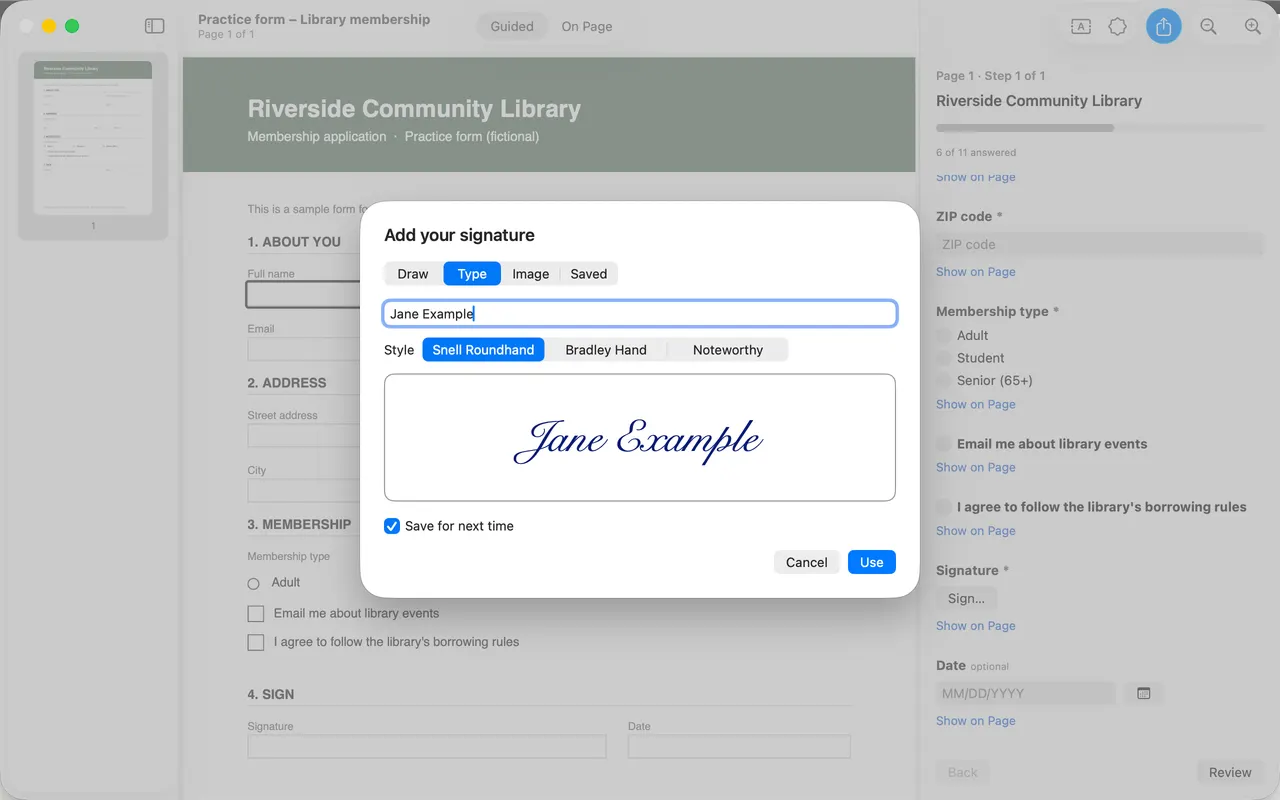Click the Signature box on form page
This screenshot has height=800, width=1280.
tap(427, 747)
